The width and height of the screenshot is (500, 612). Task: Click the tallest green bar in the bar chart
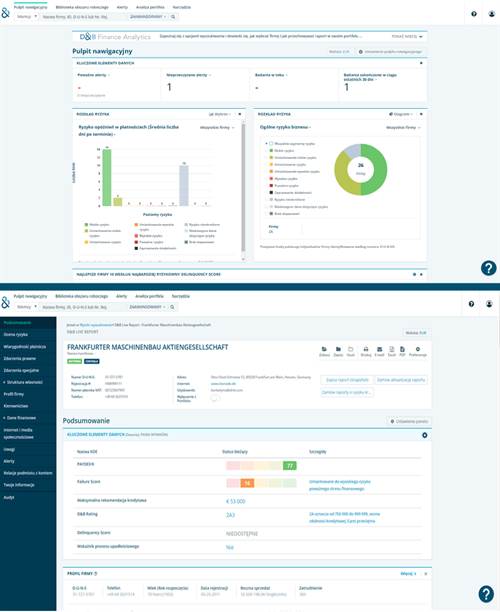pyautogui.click(x=107, y=178)
